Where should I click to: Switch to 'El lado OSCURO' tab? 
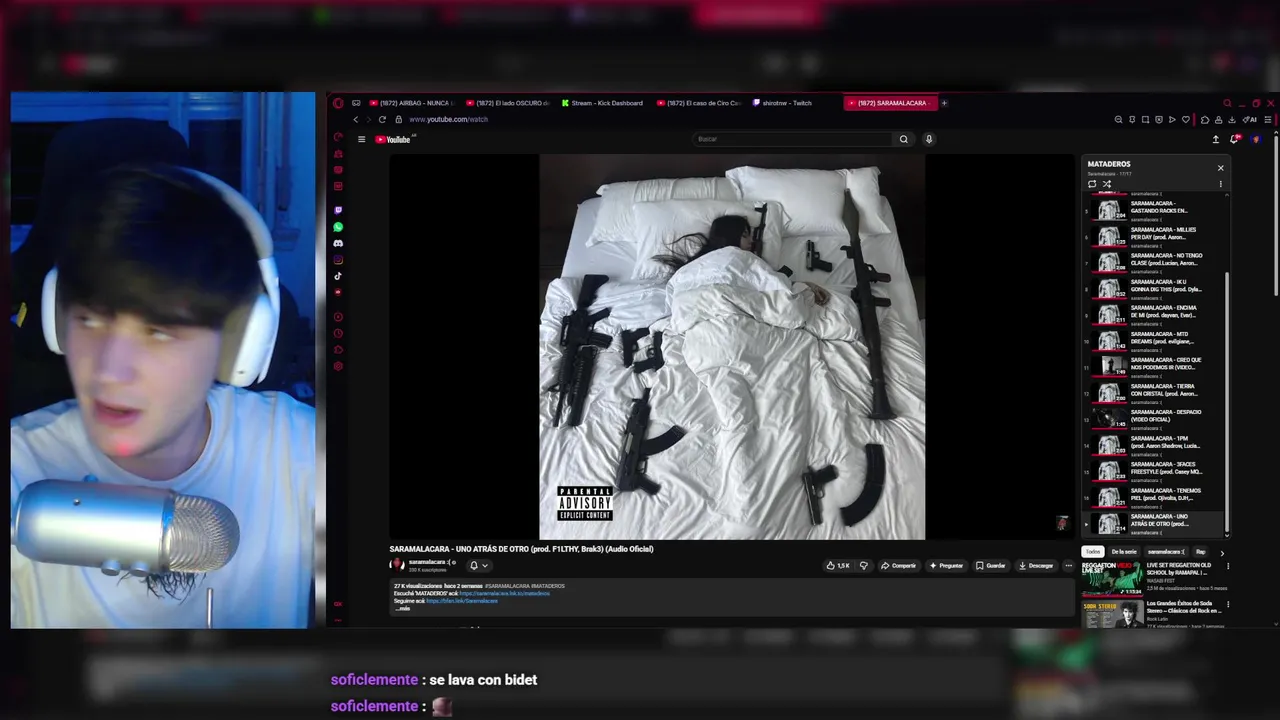coord(507,103)
